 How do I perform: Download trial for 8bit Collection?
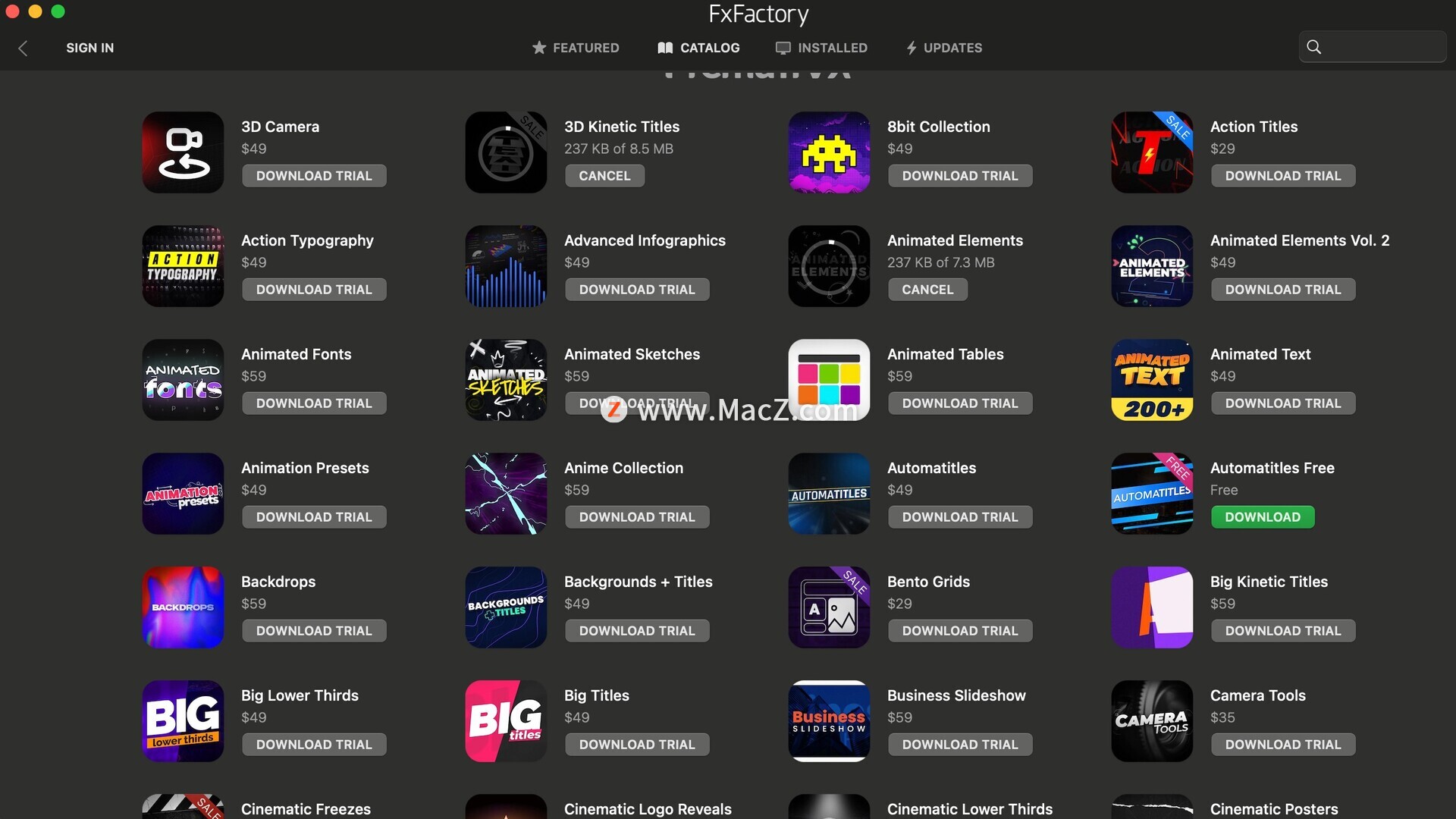pyautogui.click(x=960, y=176)
